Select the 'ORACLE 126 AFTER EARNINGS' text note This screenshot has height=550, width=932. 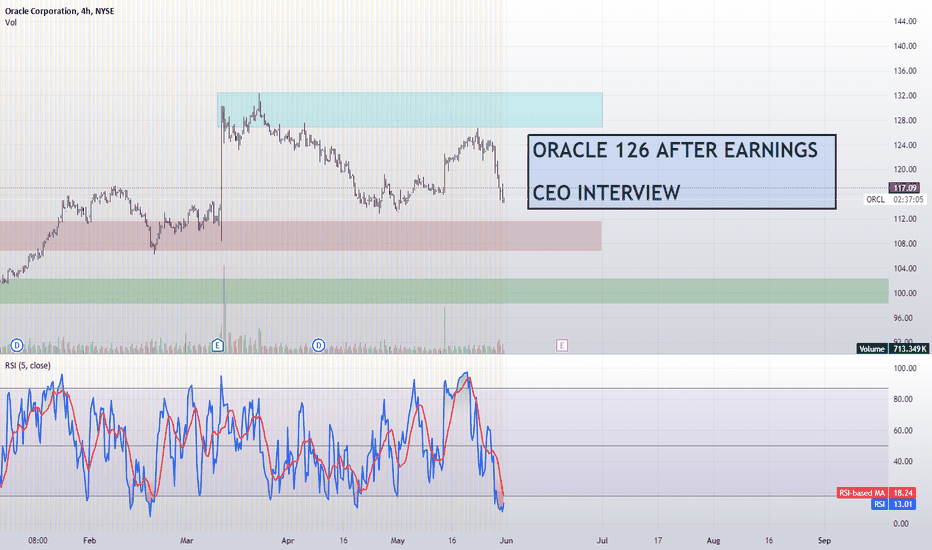[x=675, y=150]
